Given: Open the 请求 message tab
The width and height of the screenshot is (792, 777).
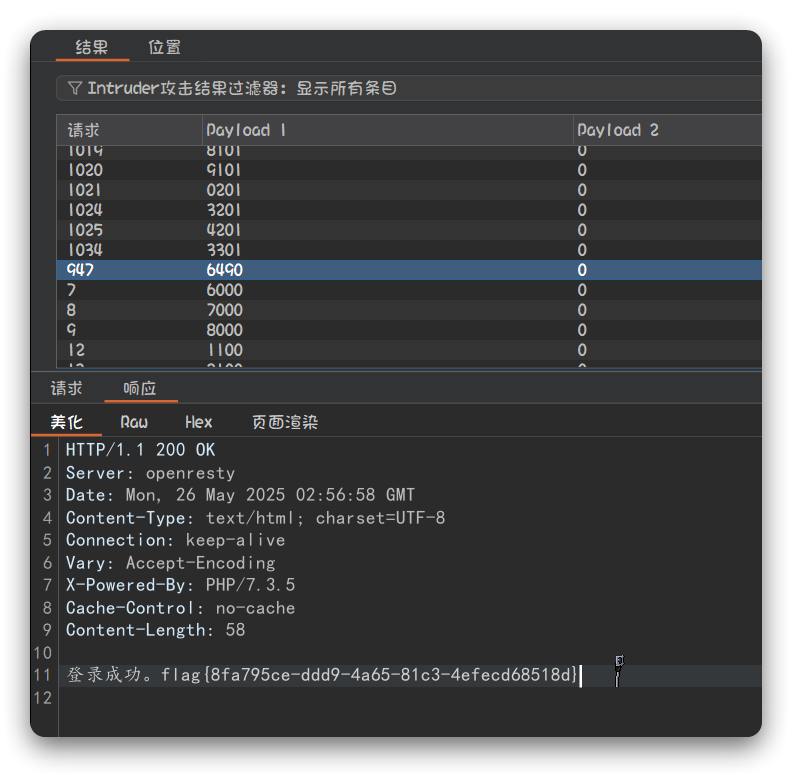Looking at the screenshot, I should pyautogui.click(x=67, y=389).
